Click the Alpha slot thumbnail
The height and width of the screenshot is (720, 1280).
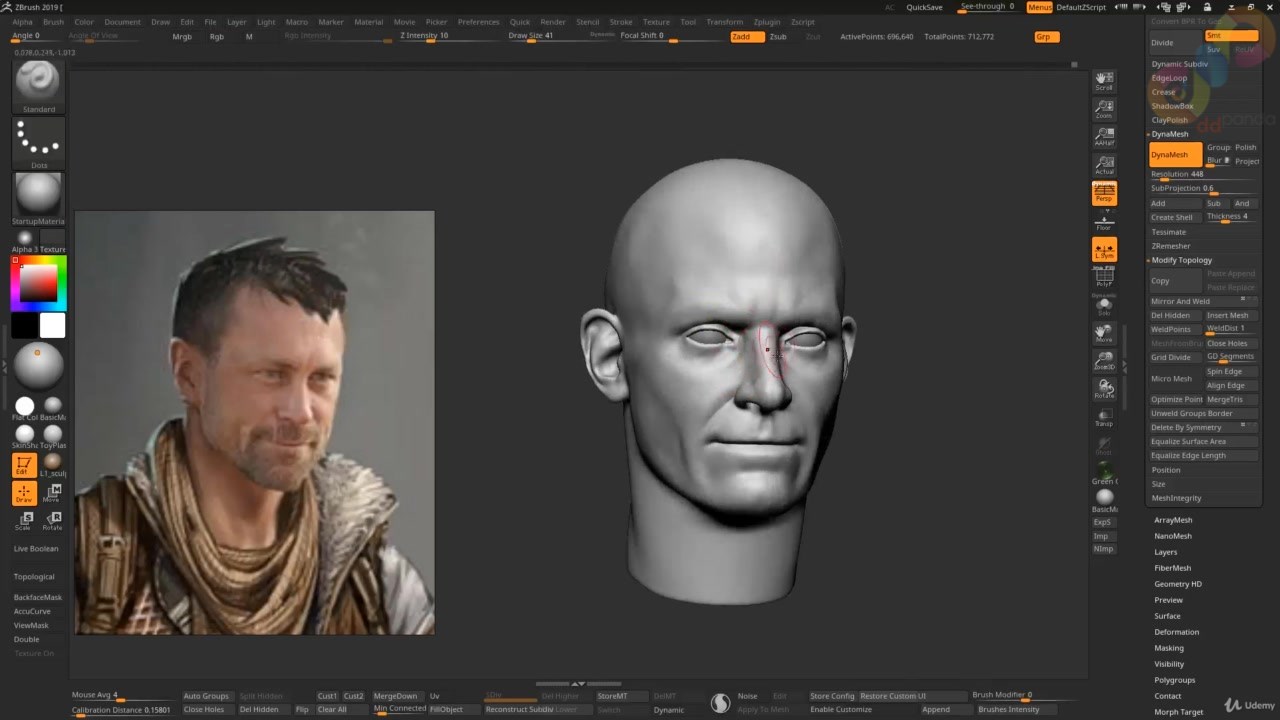pos(25,238)
